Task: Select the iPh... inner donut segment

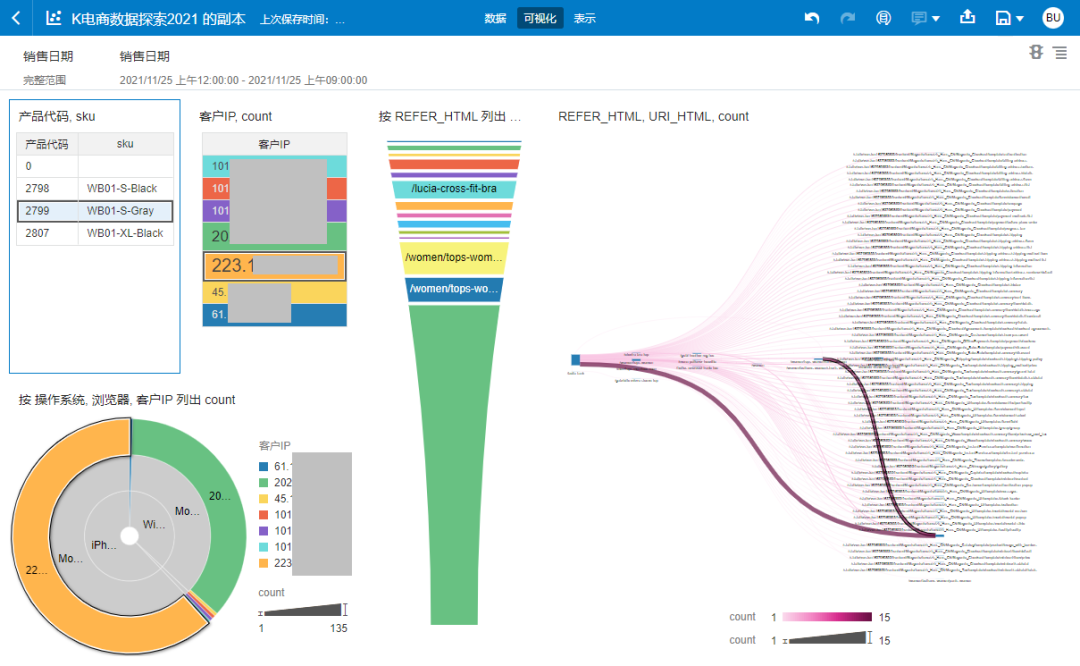Action: click(103, 545)
